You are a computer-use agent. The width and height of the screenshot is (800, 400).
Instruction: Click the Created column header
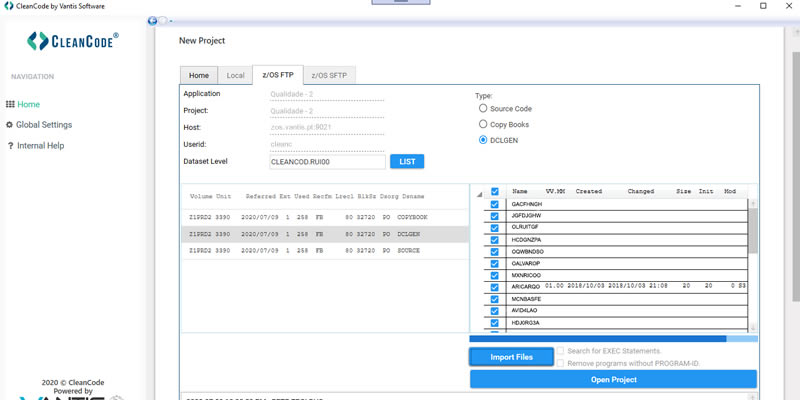point(589,191)
